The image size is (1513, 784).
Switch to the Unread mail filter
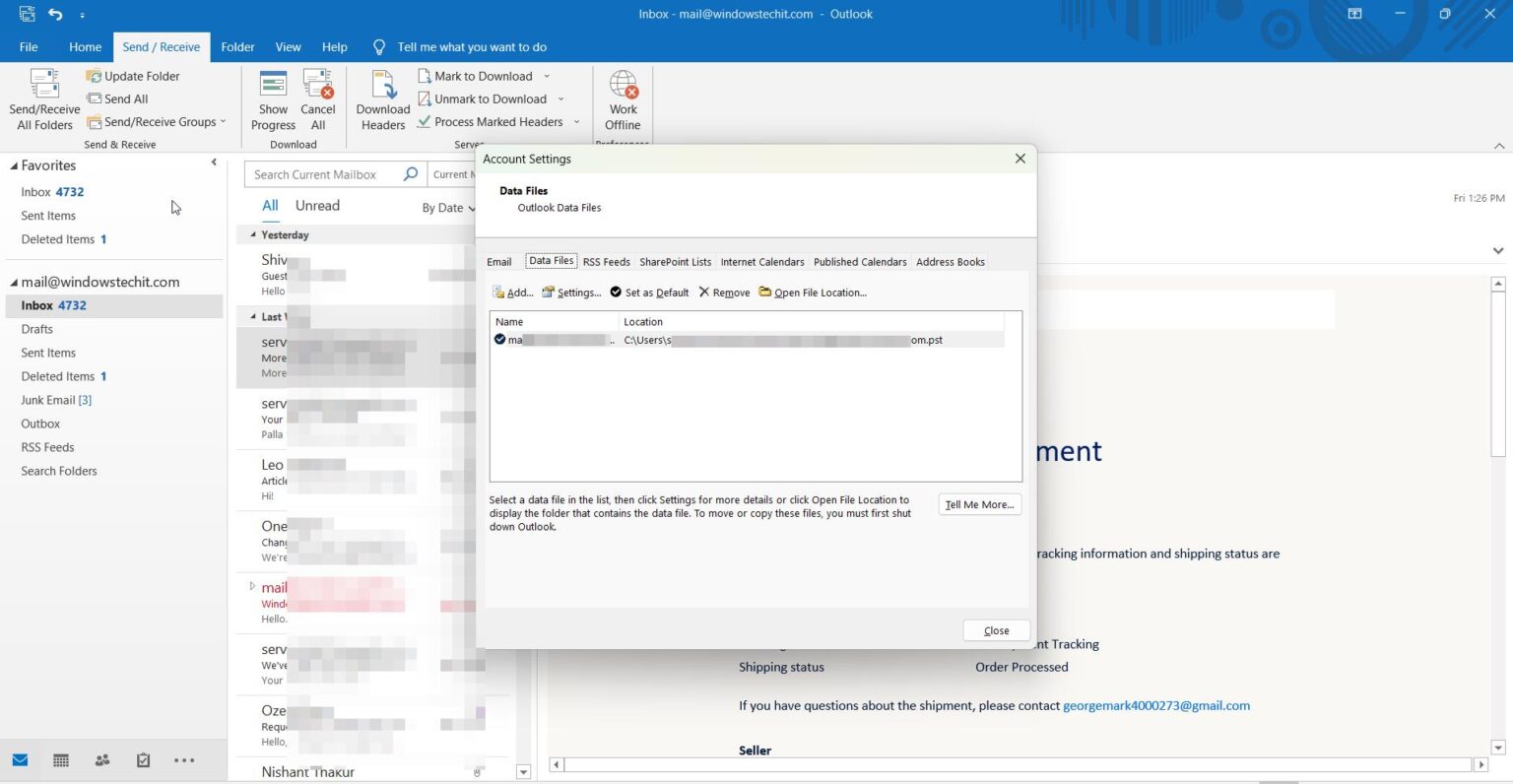317,205
